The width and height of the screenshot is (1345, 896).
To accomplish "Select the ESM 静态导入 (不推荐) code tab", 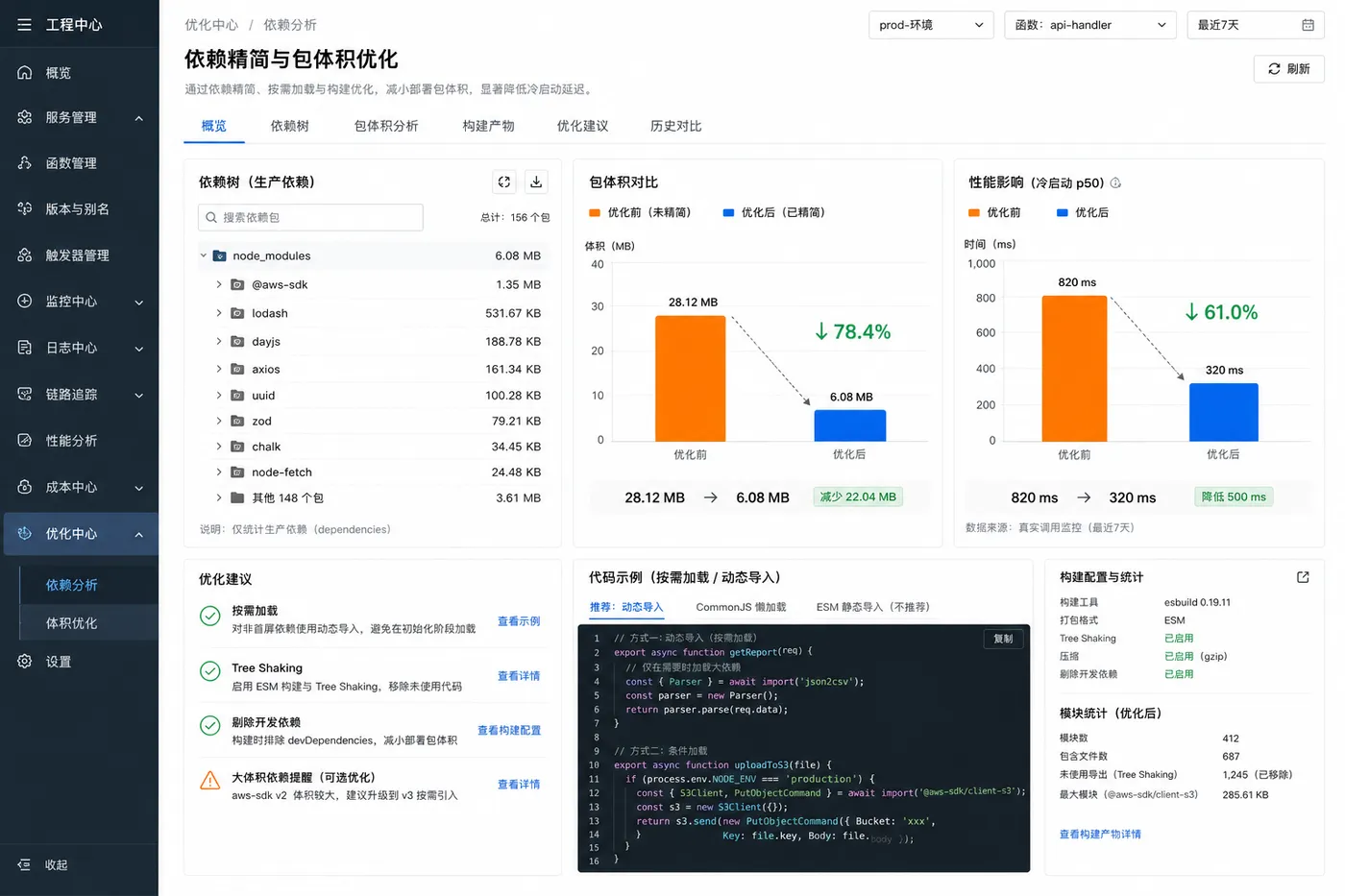I will tap(873, 607).
